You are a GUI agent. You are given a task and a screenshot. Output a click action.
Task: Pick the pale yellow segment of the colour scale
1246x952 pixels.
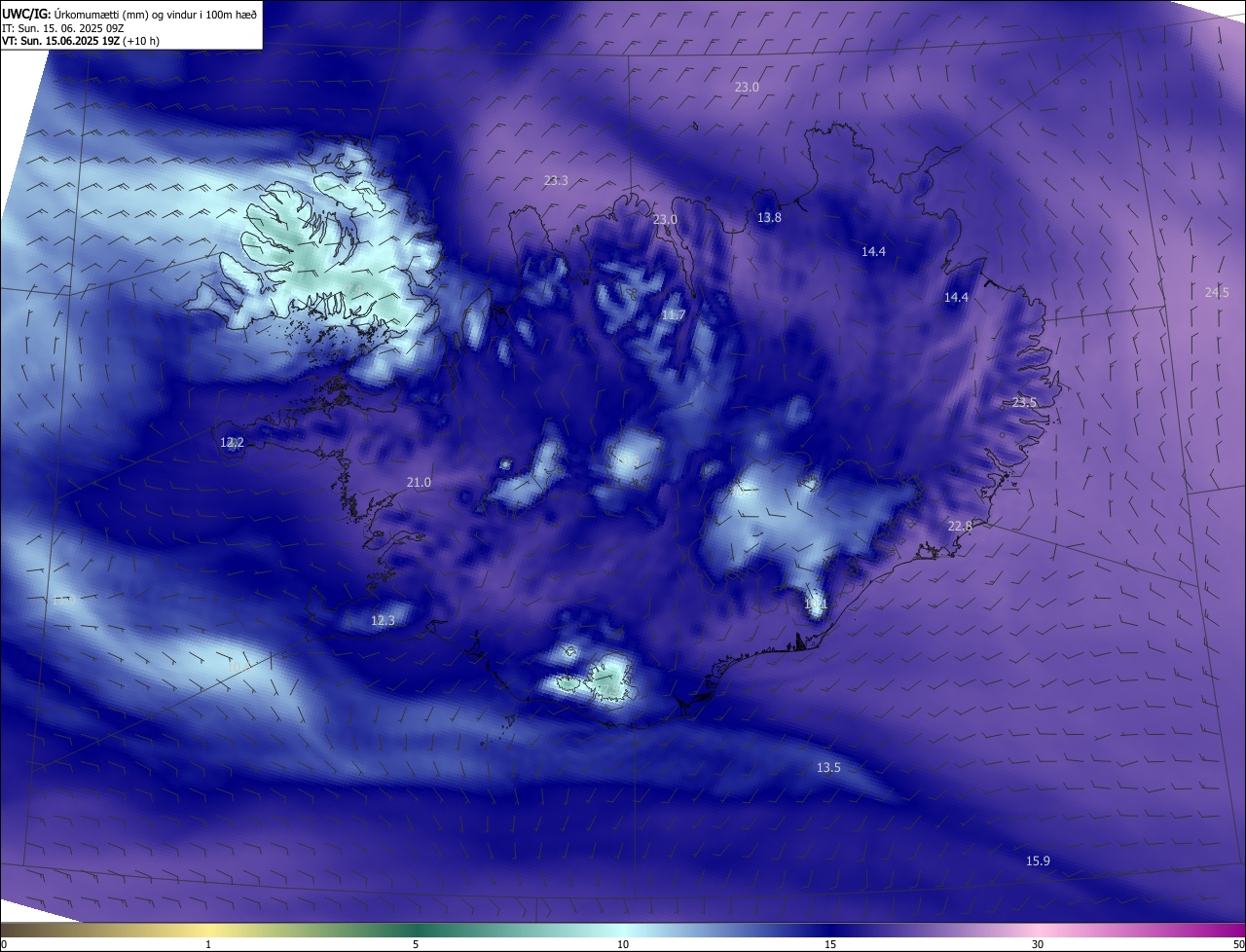[x=208, y=930]
